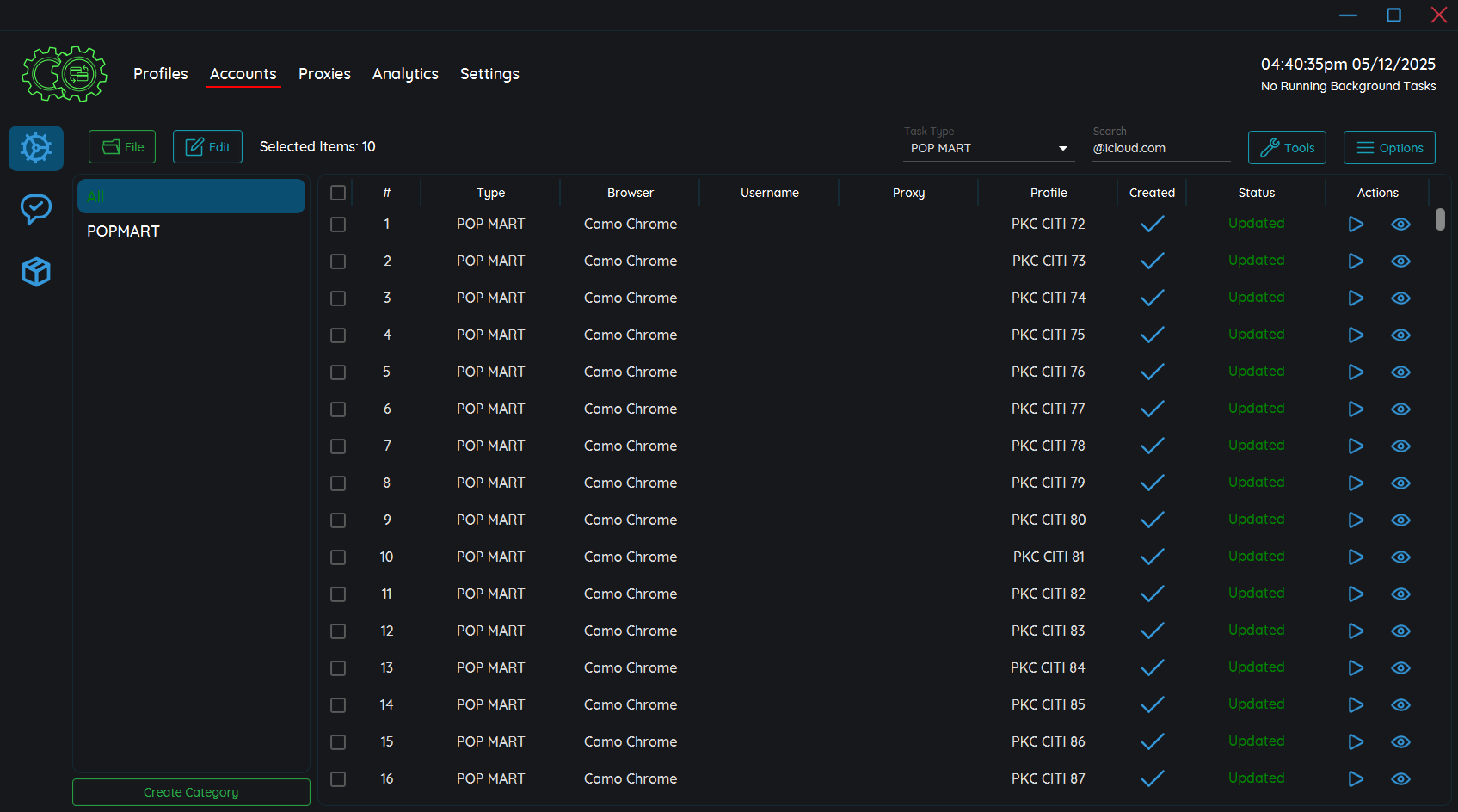Open the cube package sidebar icon
This screenshot has width=1458, height=812.
(36, 272)
